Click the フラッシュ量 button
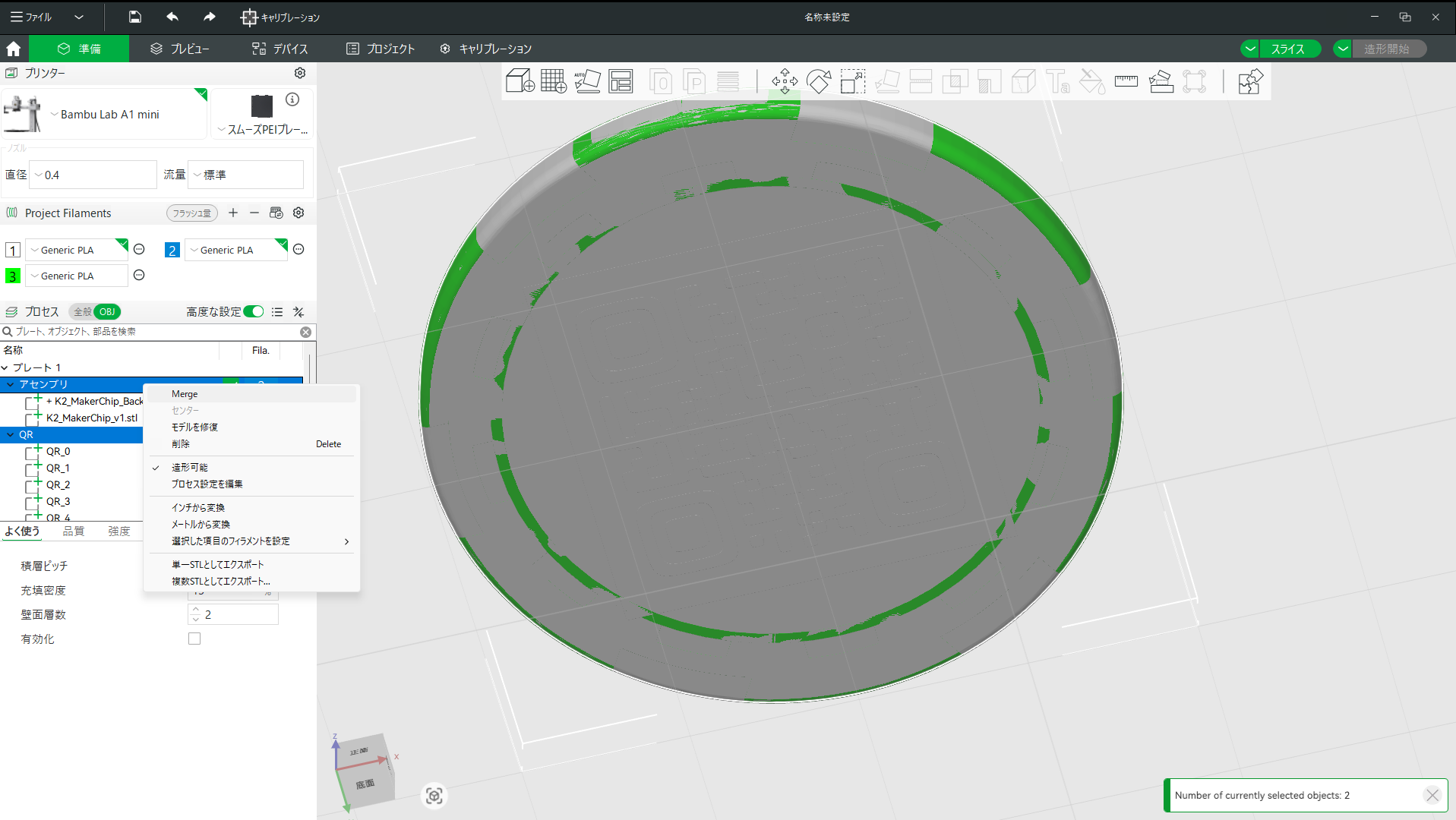This screenshot has height=820, width=1456. click(x=191, y=213)
